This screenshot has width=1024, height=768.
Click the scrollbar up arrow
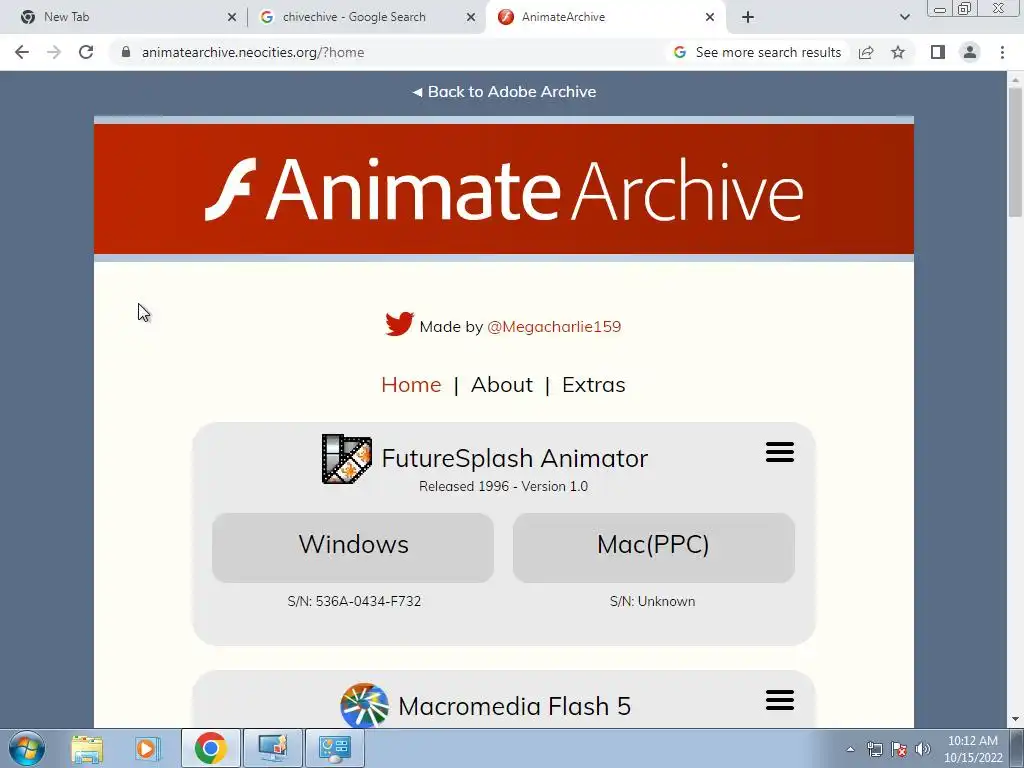coord(1015,80)
